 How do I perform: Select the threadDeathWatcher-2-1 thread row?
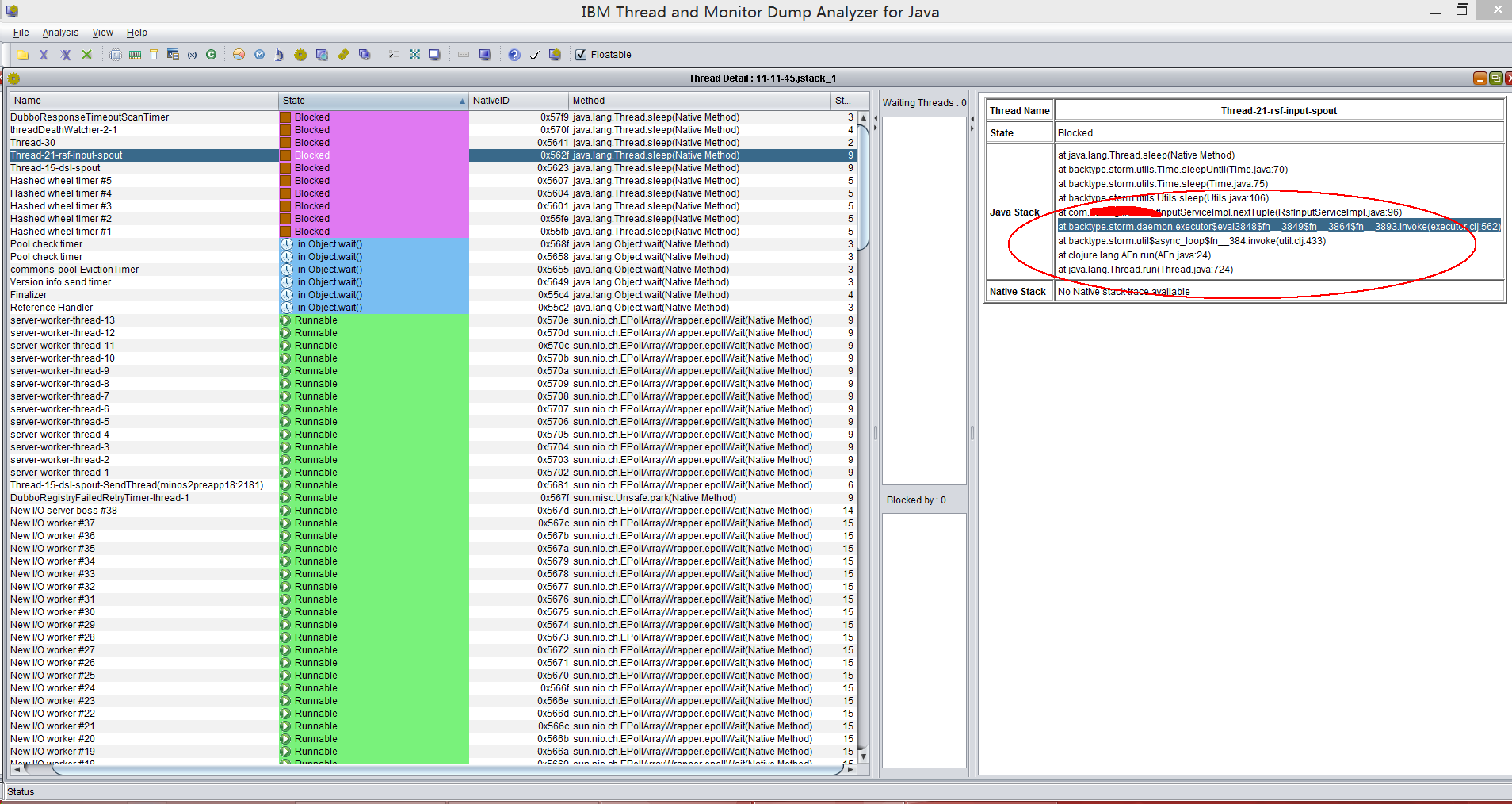(x=433, y=130)
